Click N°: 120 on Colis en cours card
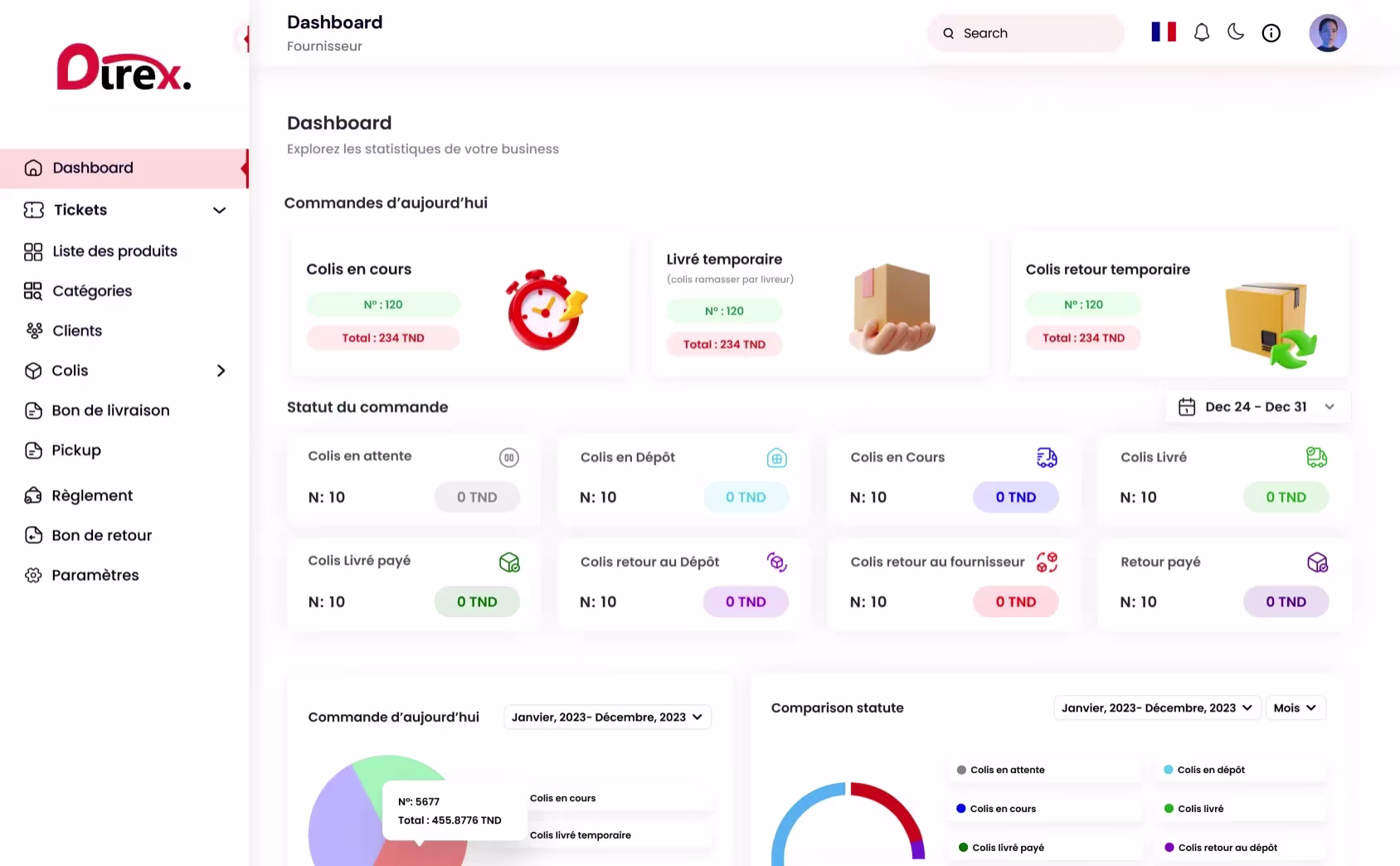The image size is (1400, 866). [x=383, y=304]
